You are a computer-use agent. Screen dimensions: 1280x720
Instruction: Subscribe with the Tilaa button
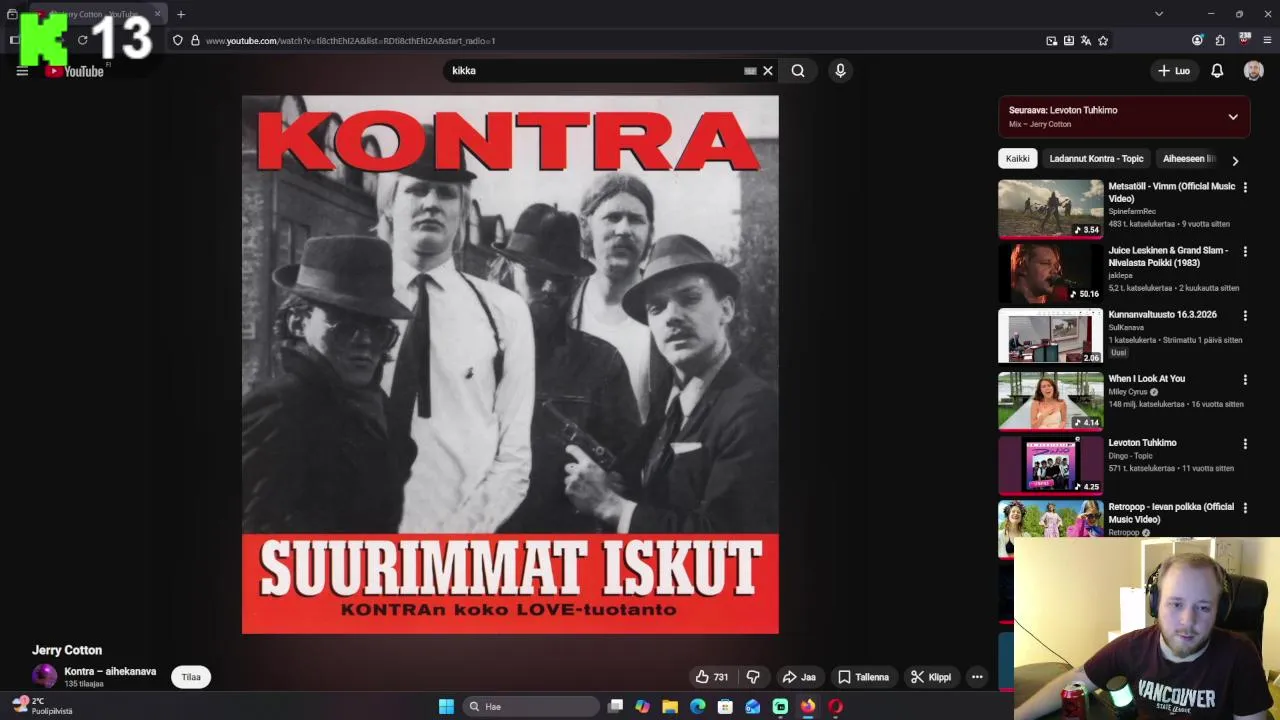coord(191,677)
